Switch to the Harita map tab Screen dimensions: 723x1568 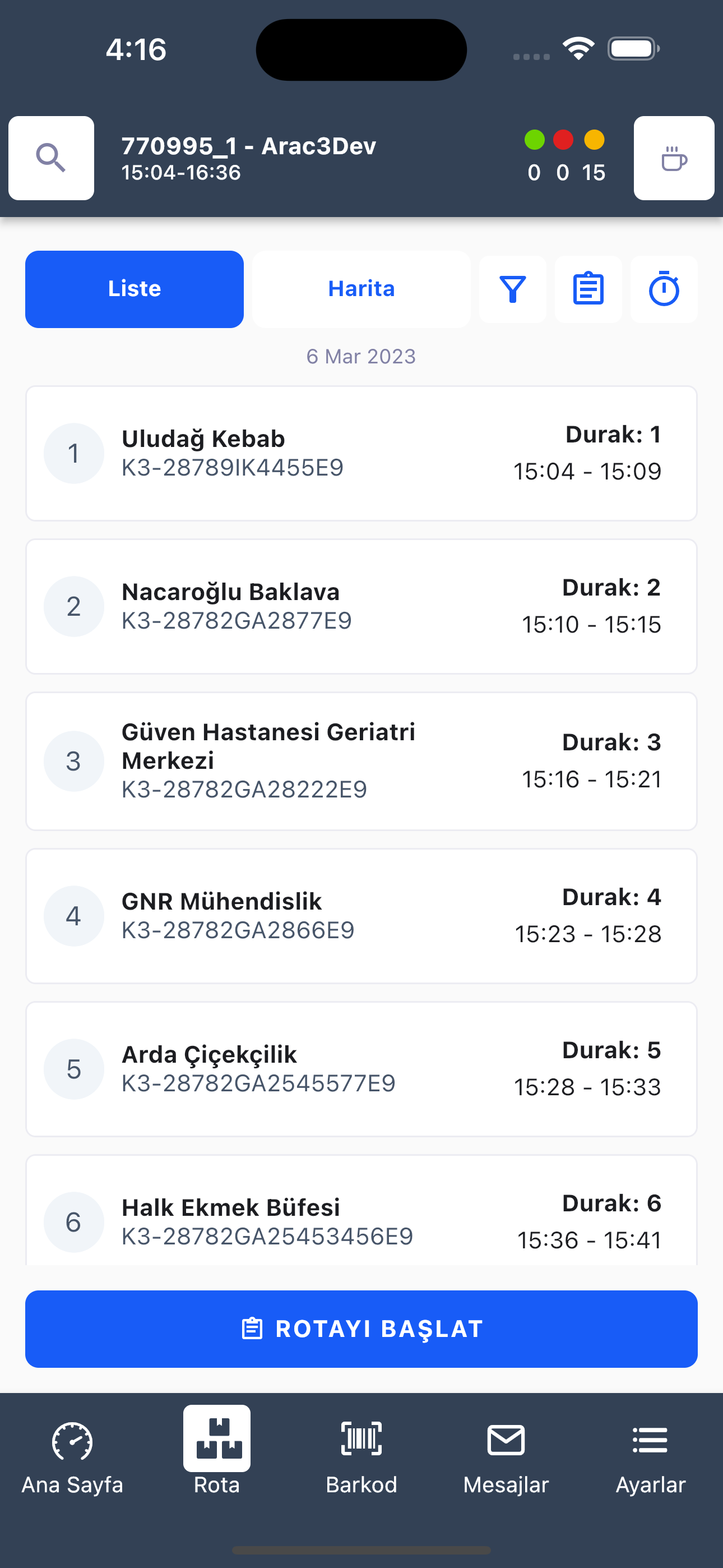(361, 289)
